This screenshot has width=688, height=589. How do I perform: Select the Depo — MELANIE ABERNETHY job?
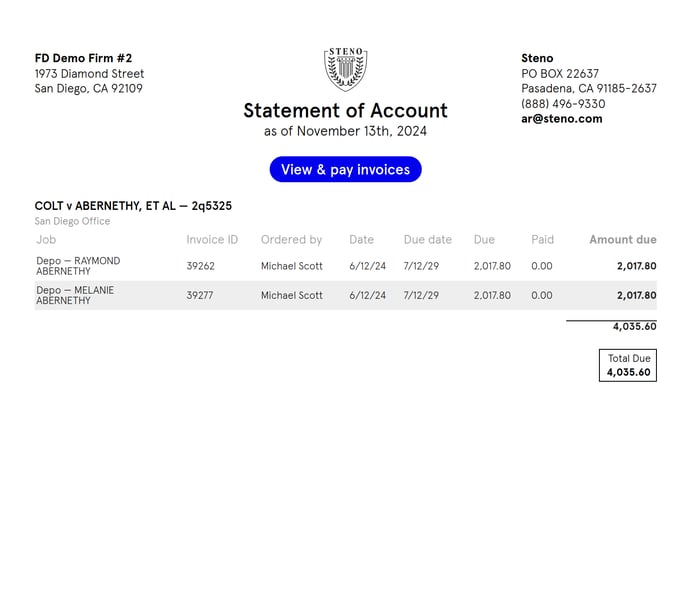pyautogui.click(x=75, y=295)
